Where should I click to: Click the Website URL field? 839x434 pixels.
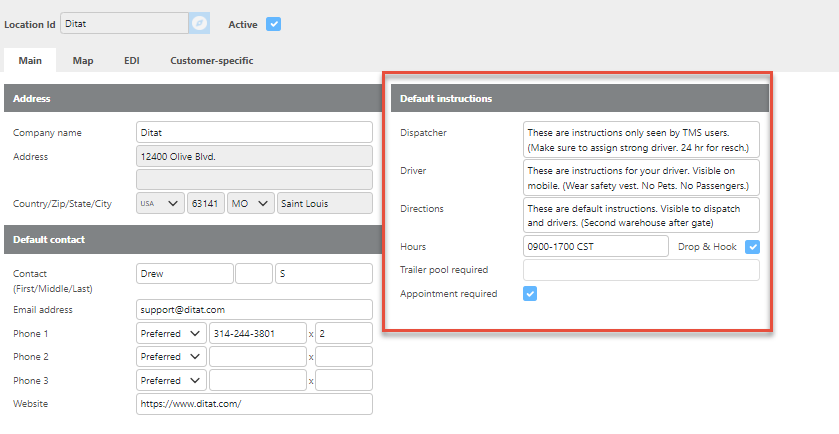[x=254, y=404]
